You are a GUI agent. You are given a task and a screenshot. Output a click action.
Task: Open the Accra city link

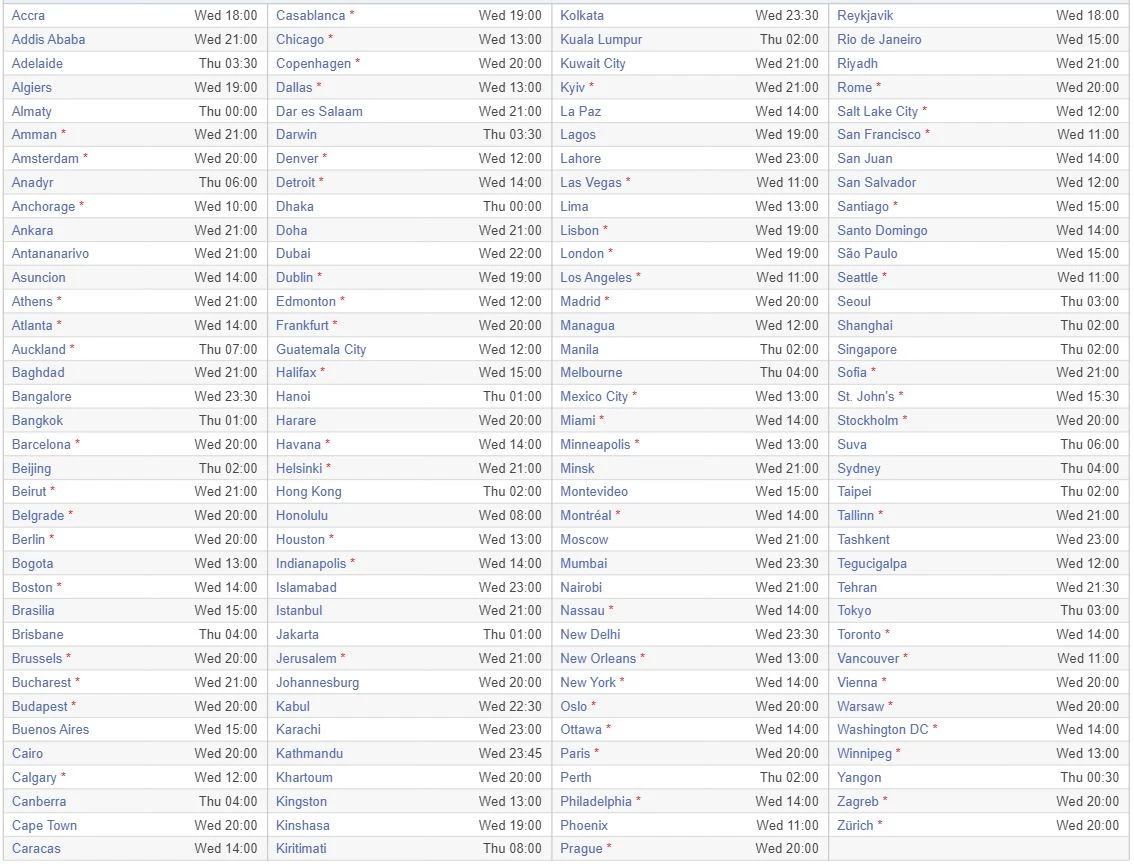click(28, 15)
